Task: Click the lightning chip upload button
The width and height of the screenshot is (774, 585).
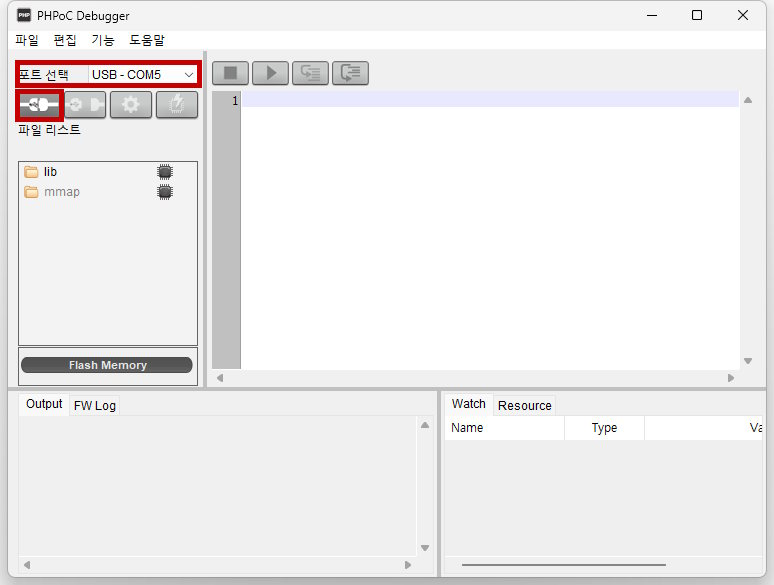Action: (x=177, y=105)
